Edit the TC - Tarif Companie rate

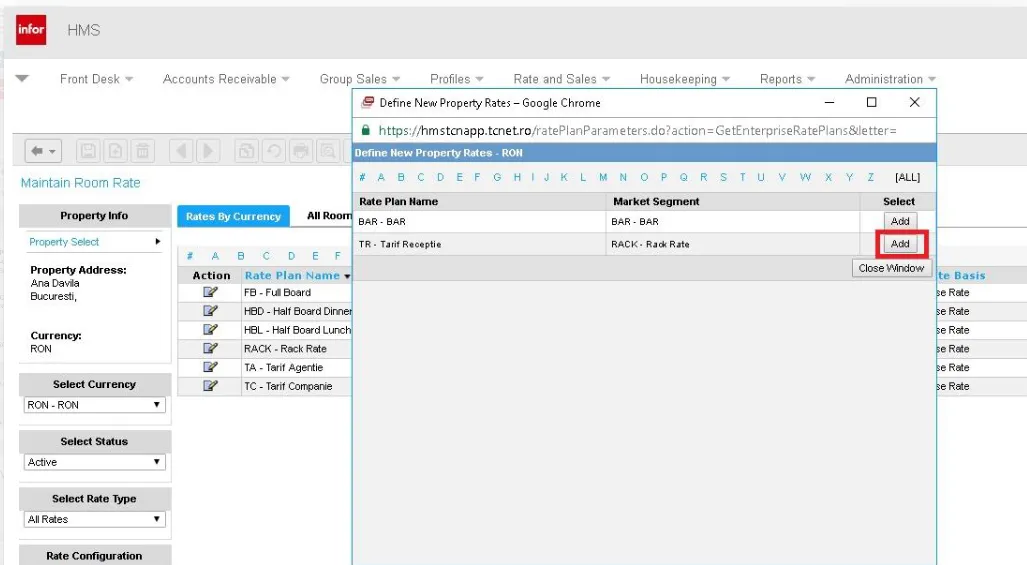pos(210,386)
